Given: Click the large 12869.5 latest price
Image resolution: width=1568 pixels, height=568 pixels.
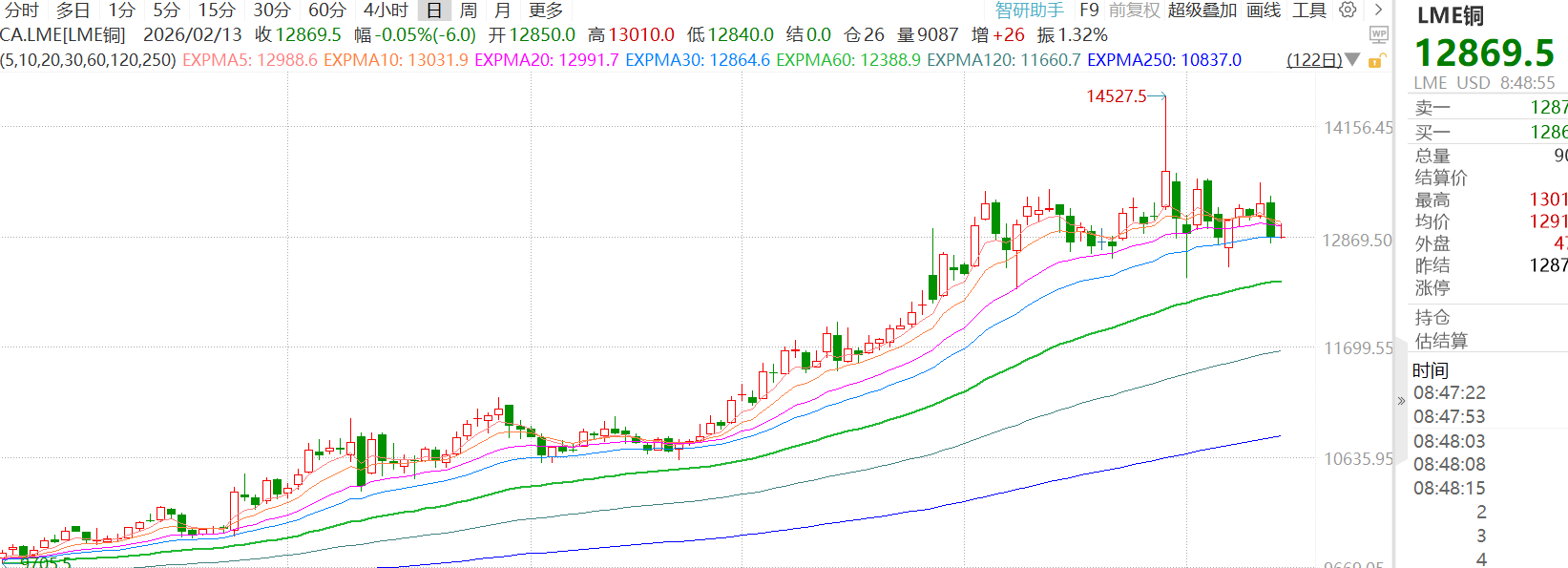Looking at the screenshot, I should pos(1484,53).
